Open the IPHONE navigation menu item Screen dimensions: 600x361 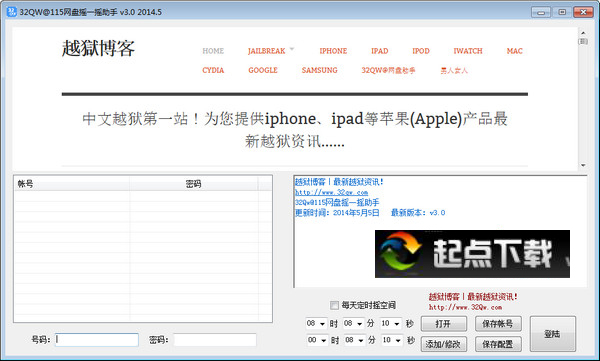[333, 51]
